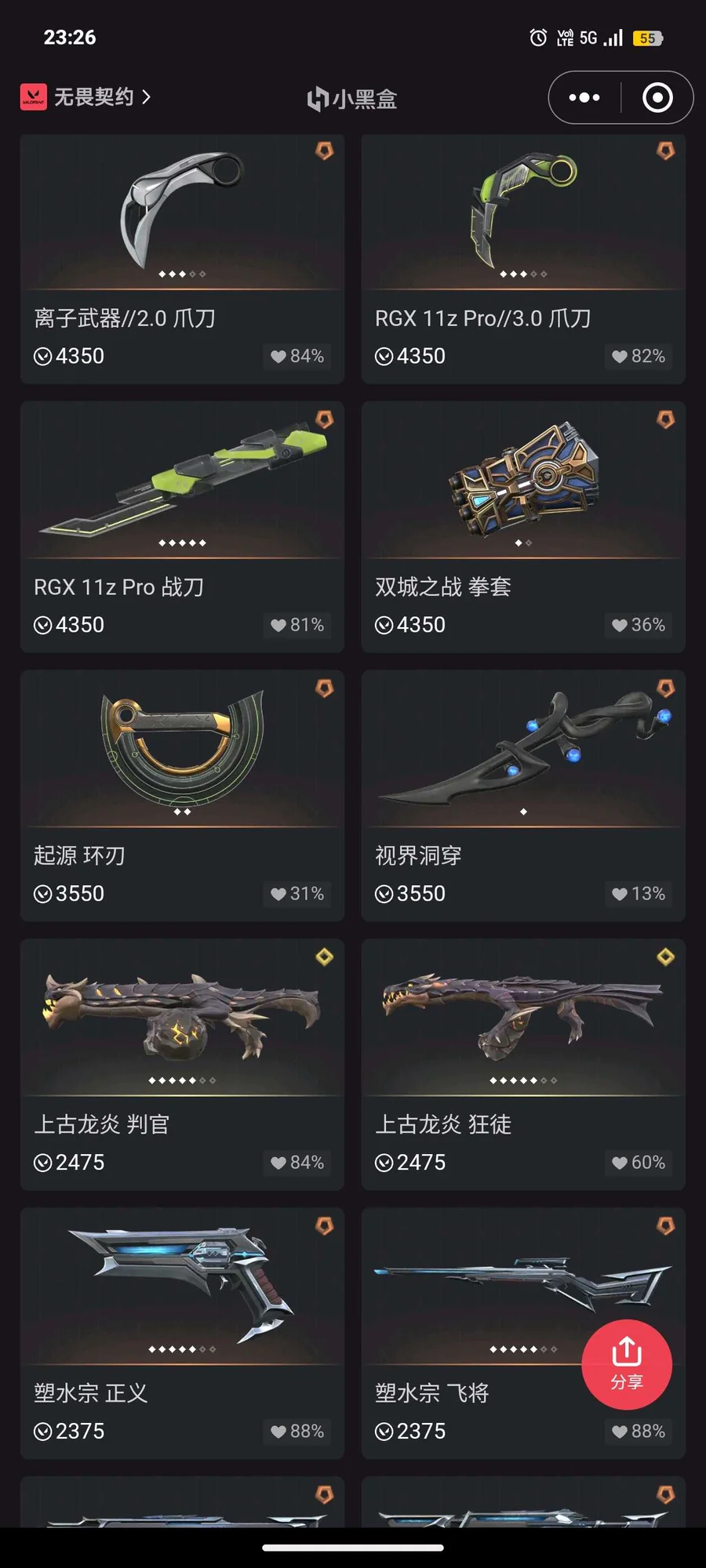Select the 视界洞穿 skin title

pos(418,855)
